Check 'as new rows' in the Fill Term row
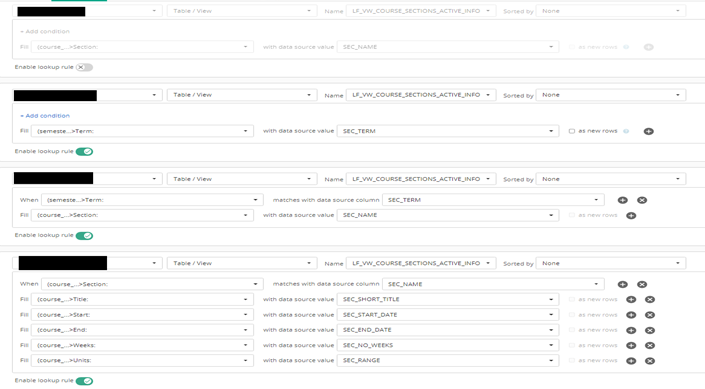The width and height of the screenshot is (705, 389). (572, 131)
